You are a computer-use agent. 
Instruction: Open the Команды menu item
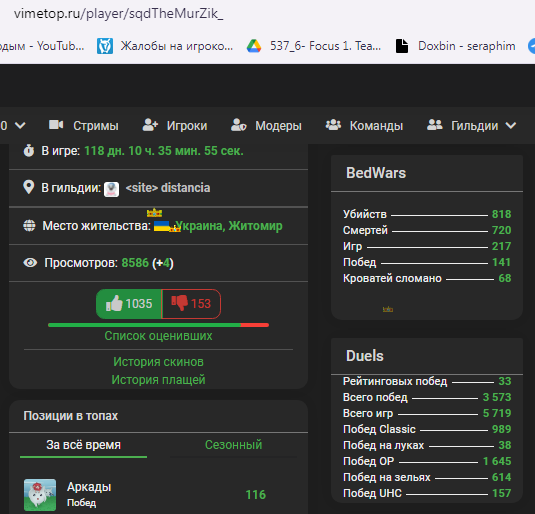(x=376, y=126)
